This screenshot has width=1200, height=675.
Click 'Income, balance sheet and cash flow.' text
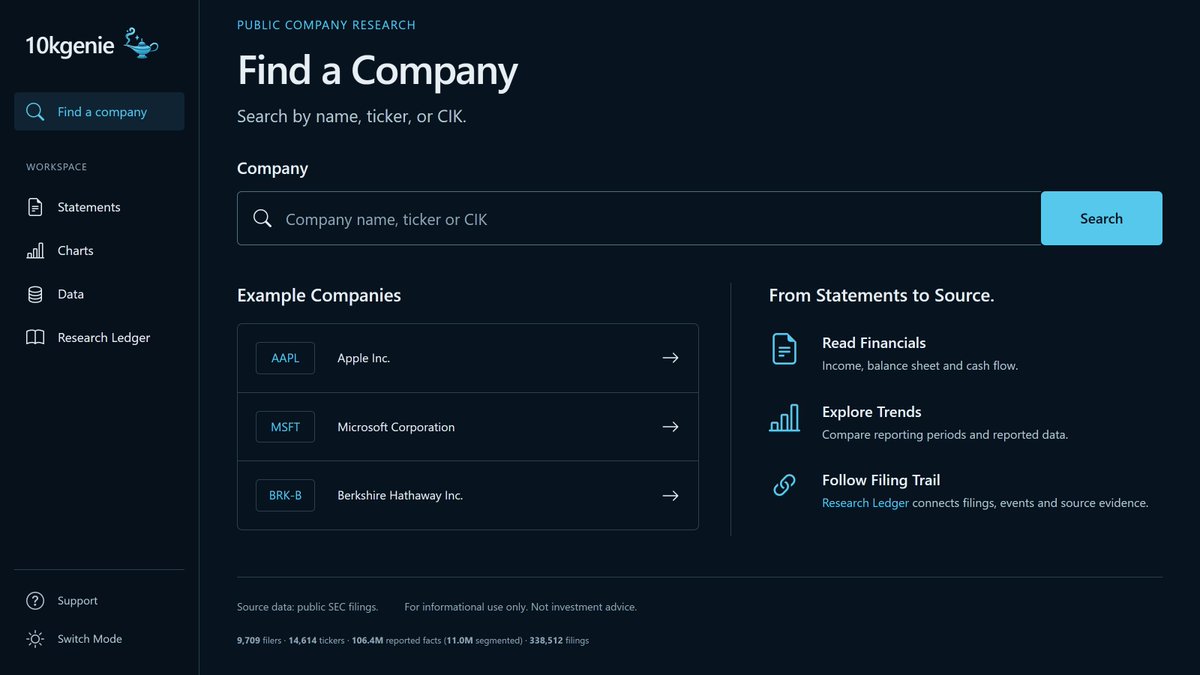pyautogui.click(x=920, y=366)
